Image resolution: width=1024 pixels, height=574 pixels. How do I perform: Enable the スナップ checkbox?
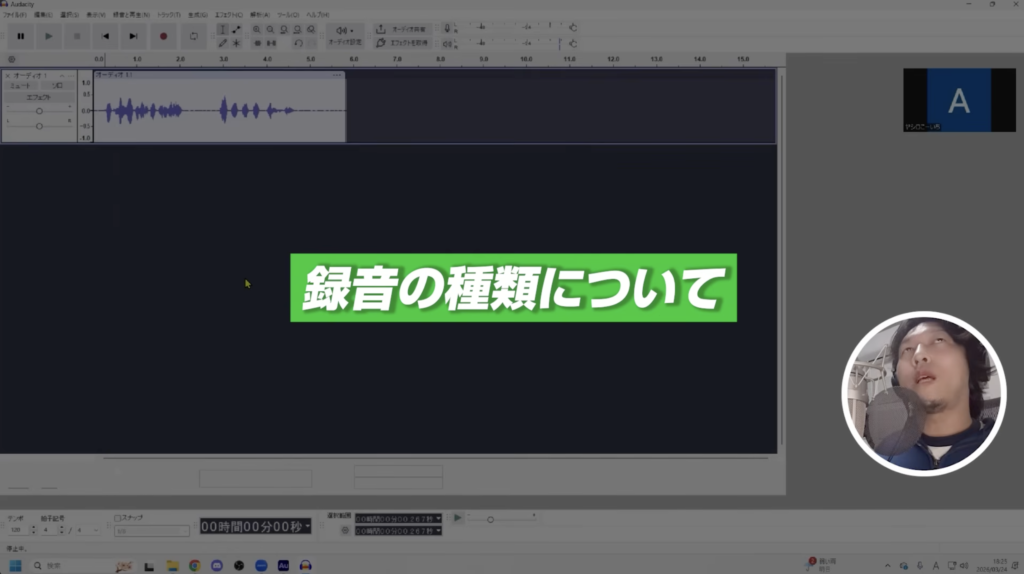[x=117, y=518]
